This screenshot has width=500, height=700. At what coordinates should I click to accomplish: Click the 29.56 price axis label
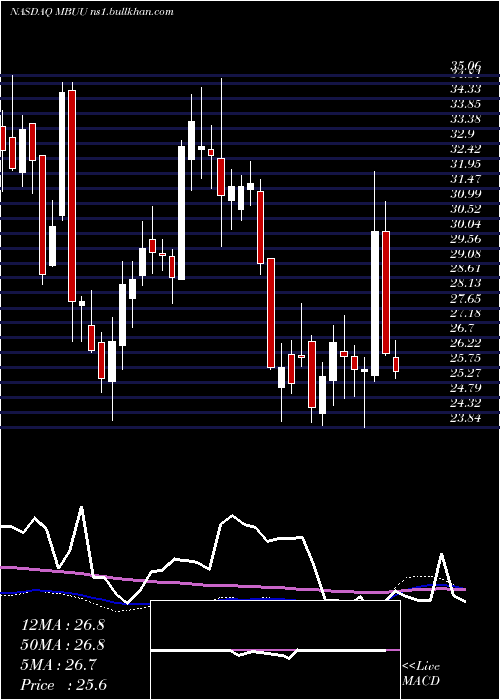[x=466, y=239]
